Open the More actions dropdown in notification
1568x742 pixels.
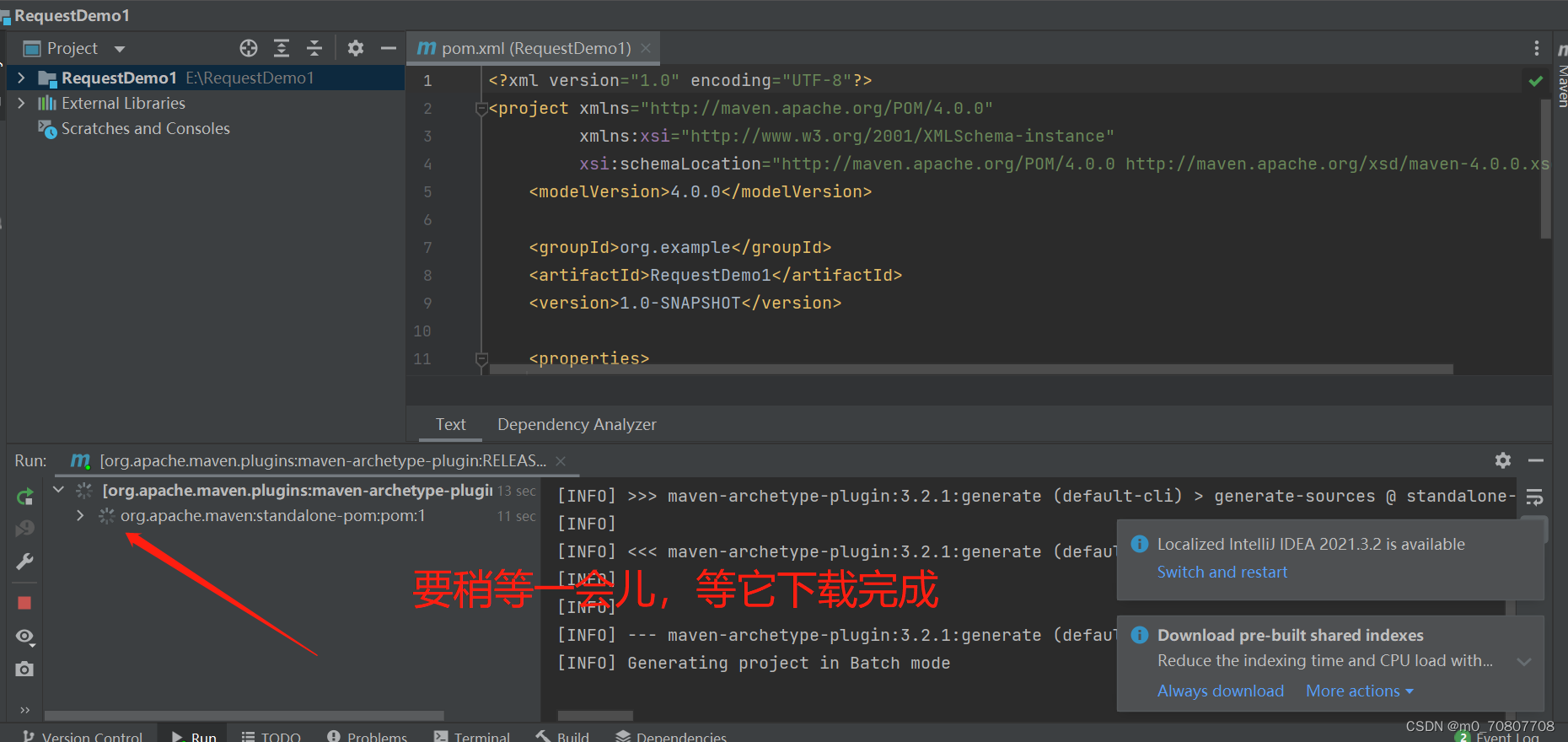[x=1359, y=691]
